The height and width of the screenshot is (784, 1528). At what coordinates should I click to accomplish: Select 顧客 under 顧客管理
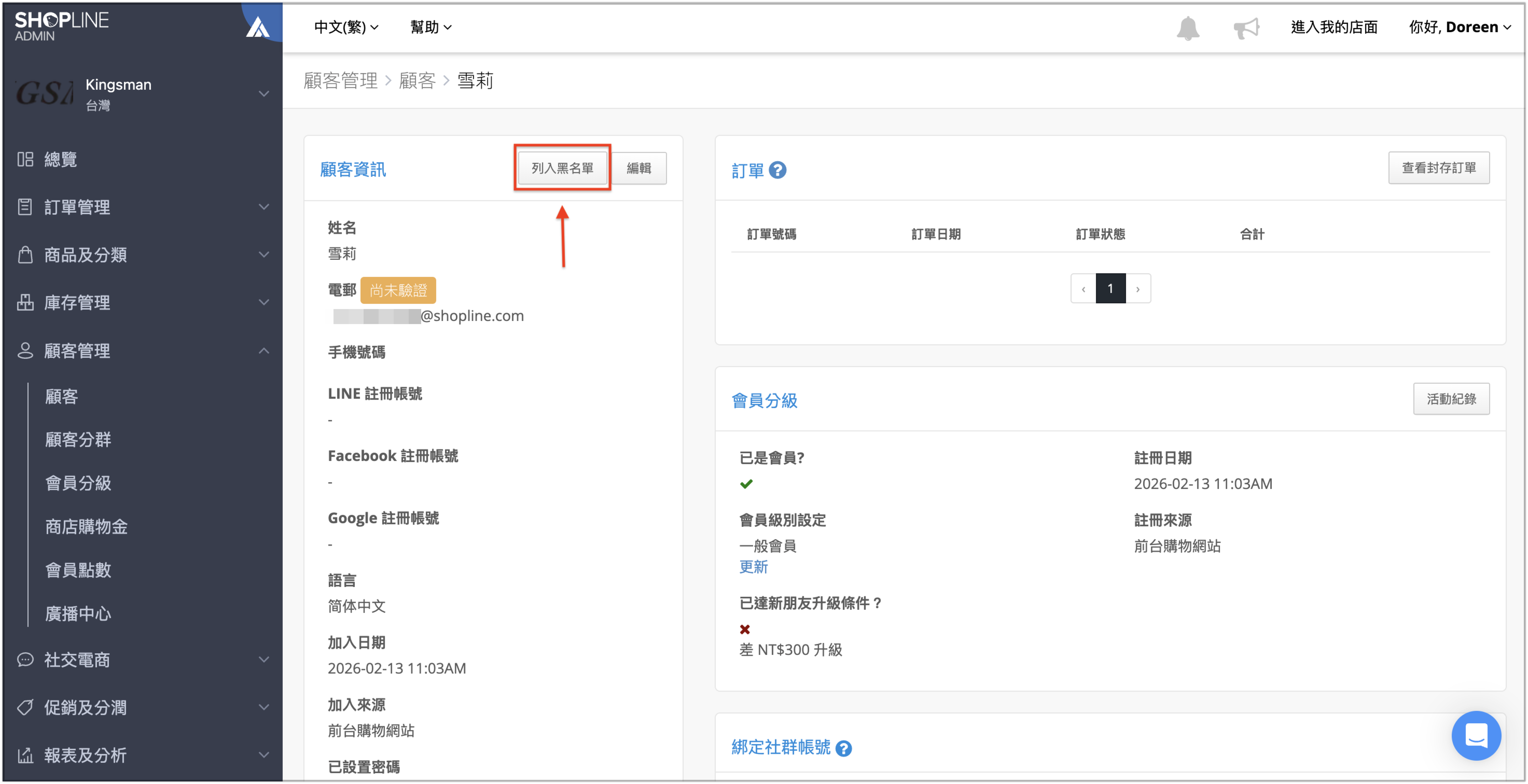62,396
